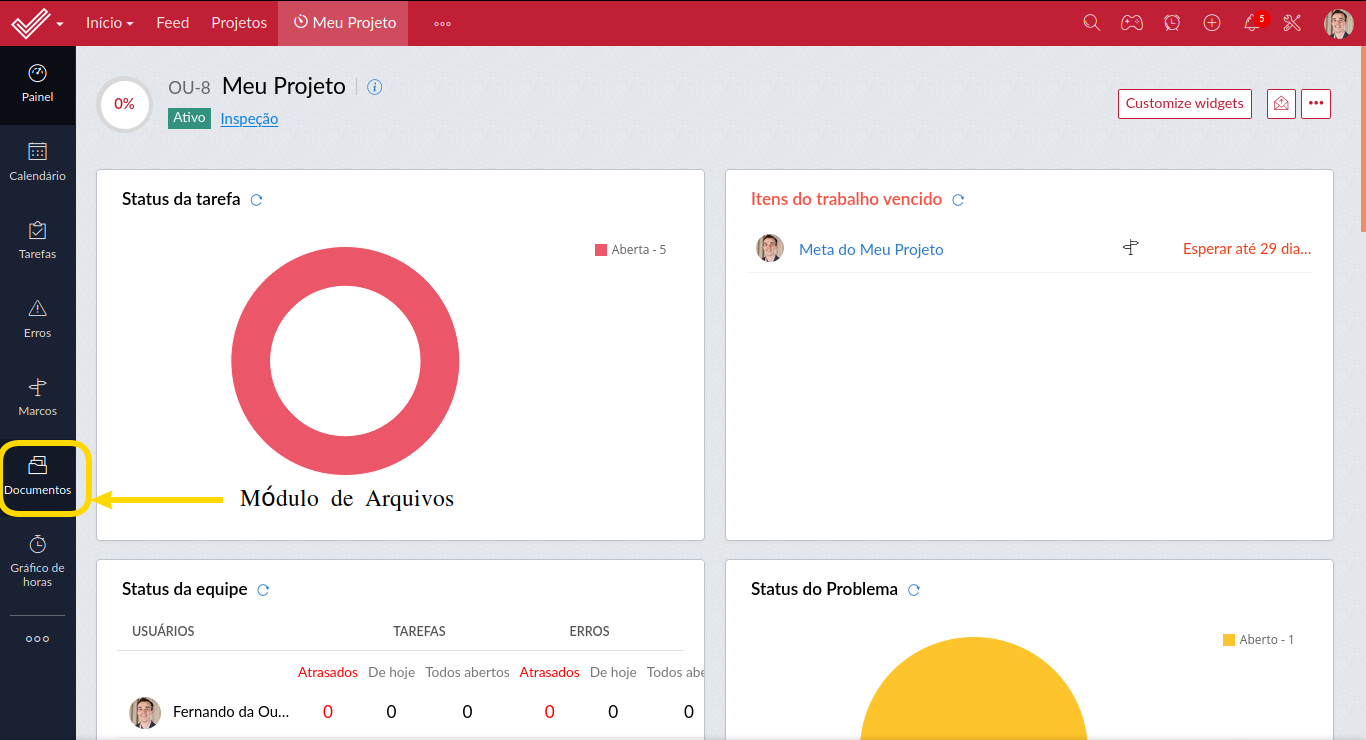Open Gráfico de horas in the sidebar
1366x740 pixels.
click(x=38, y=560)
